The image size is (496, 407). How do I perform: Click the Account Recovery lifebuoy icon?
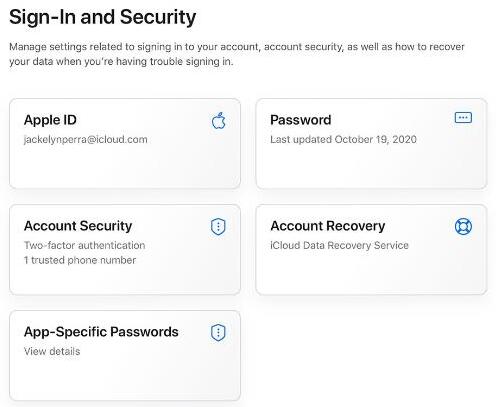[463, 226]
